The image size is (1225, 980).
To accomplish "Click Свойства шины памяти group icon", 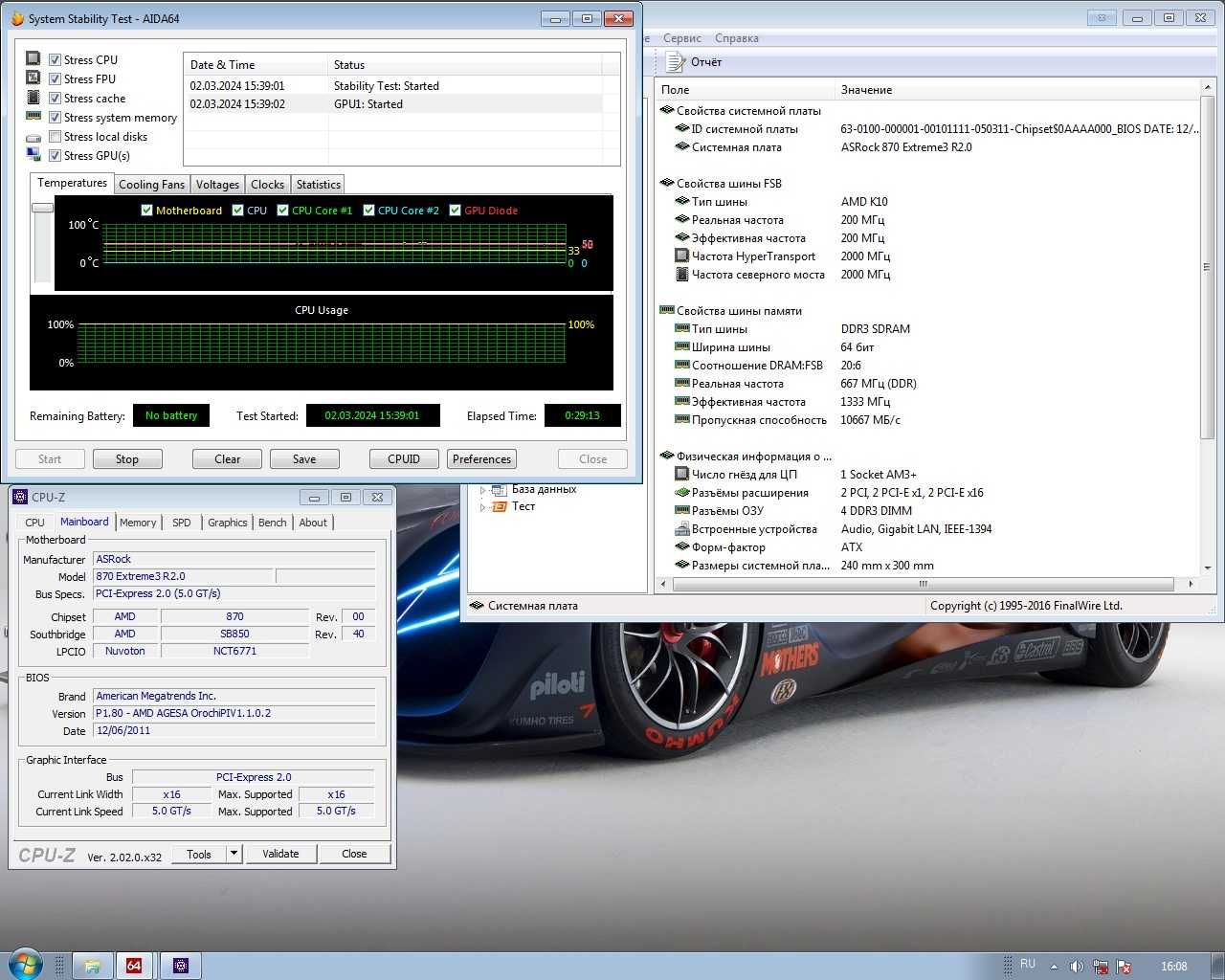I will (667, 310).
